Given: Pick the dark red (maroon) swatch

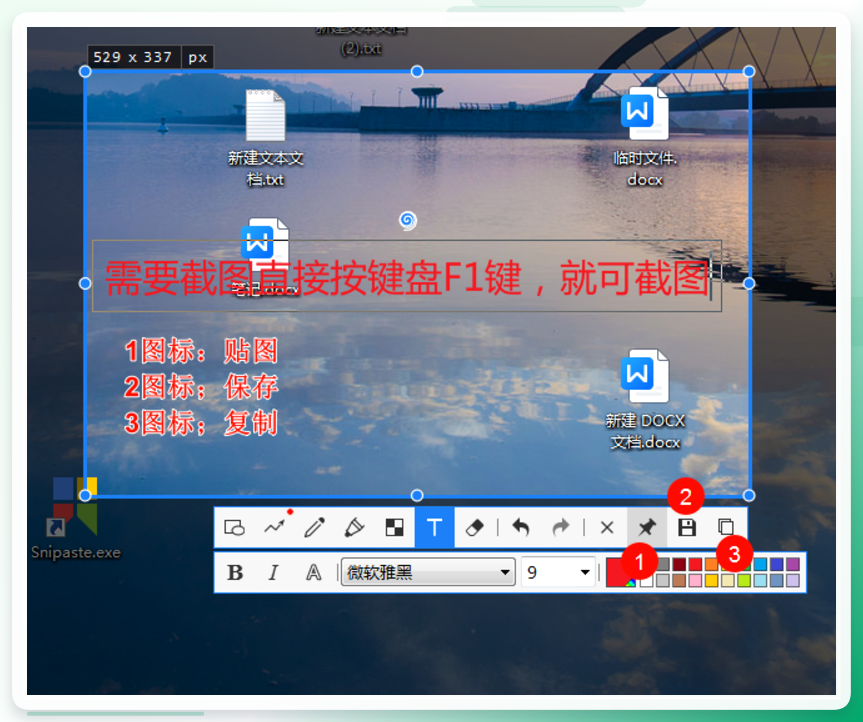Looking at the screenshot, I should [x=679, y=564].
